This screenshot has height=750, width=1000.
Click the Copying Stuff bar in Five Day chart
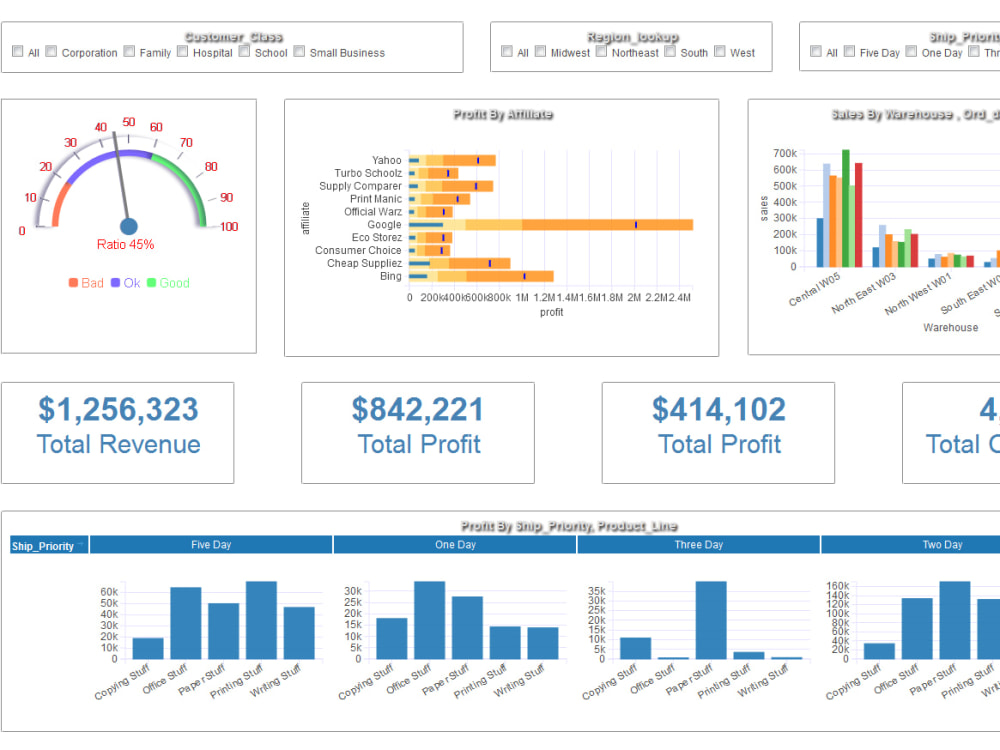point(148,648)
